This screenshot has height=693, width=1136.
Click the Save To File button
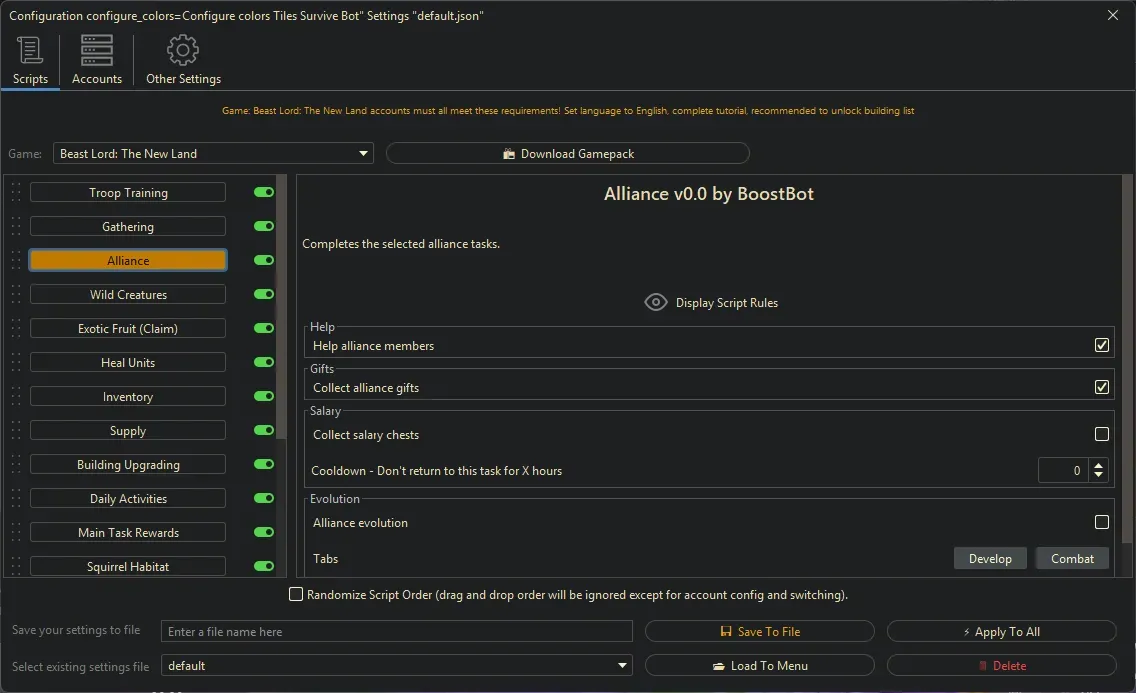759,632
